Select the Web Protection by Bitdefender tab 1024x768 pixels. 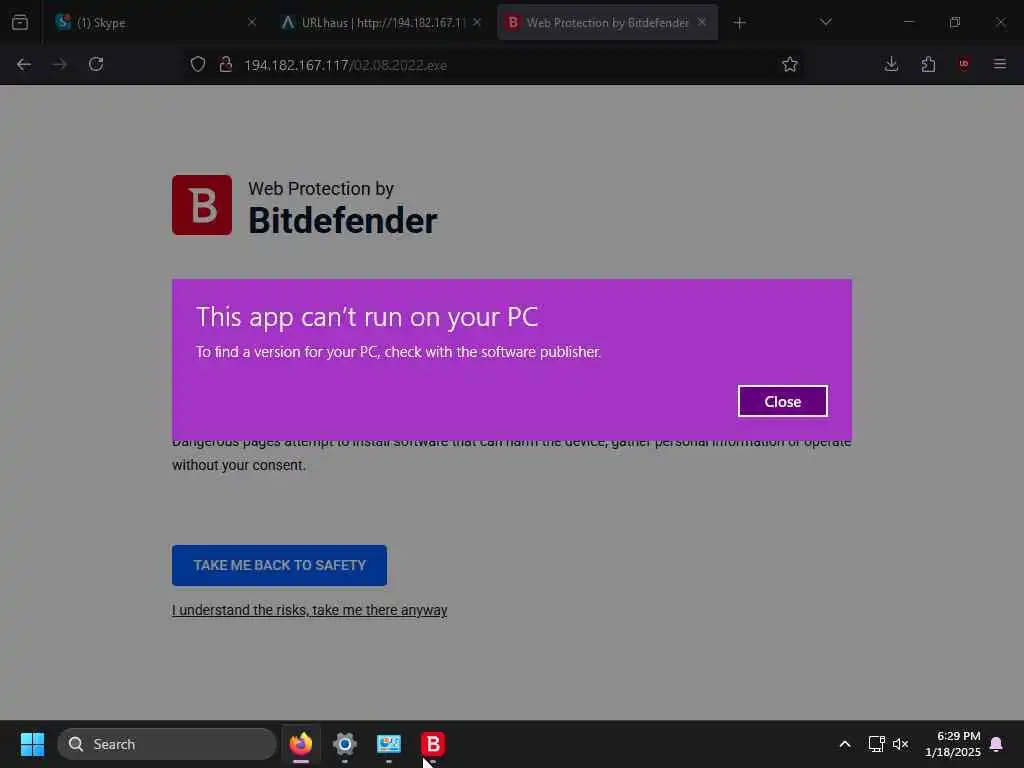(x=607, y=22)
